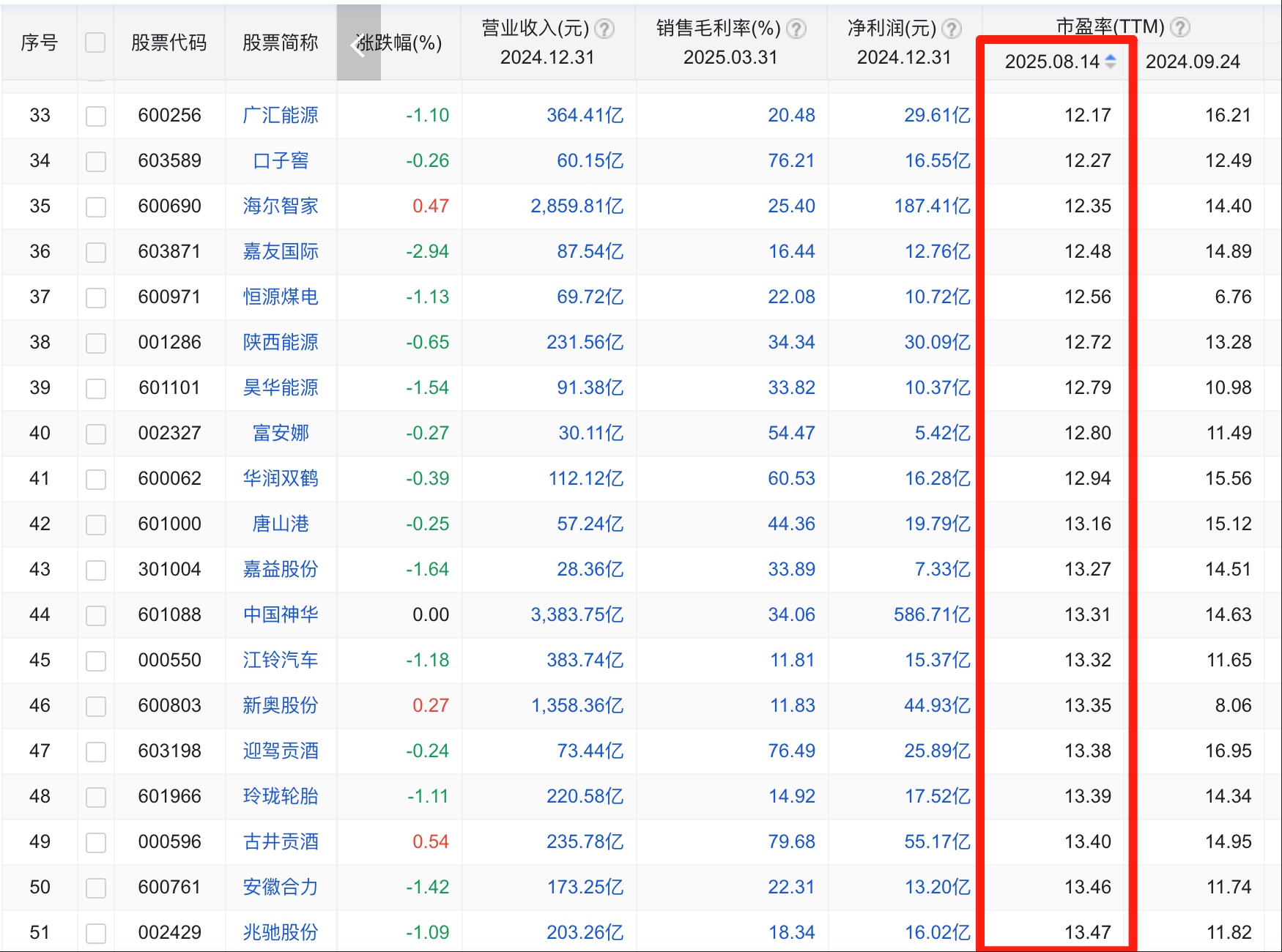The image size is (1282, 952).
Task: Select the checkbox for row 35 海尔智家
Action: coord(96,207)
